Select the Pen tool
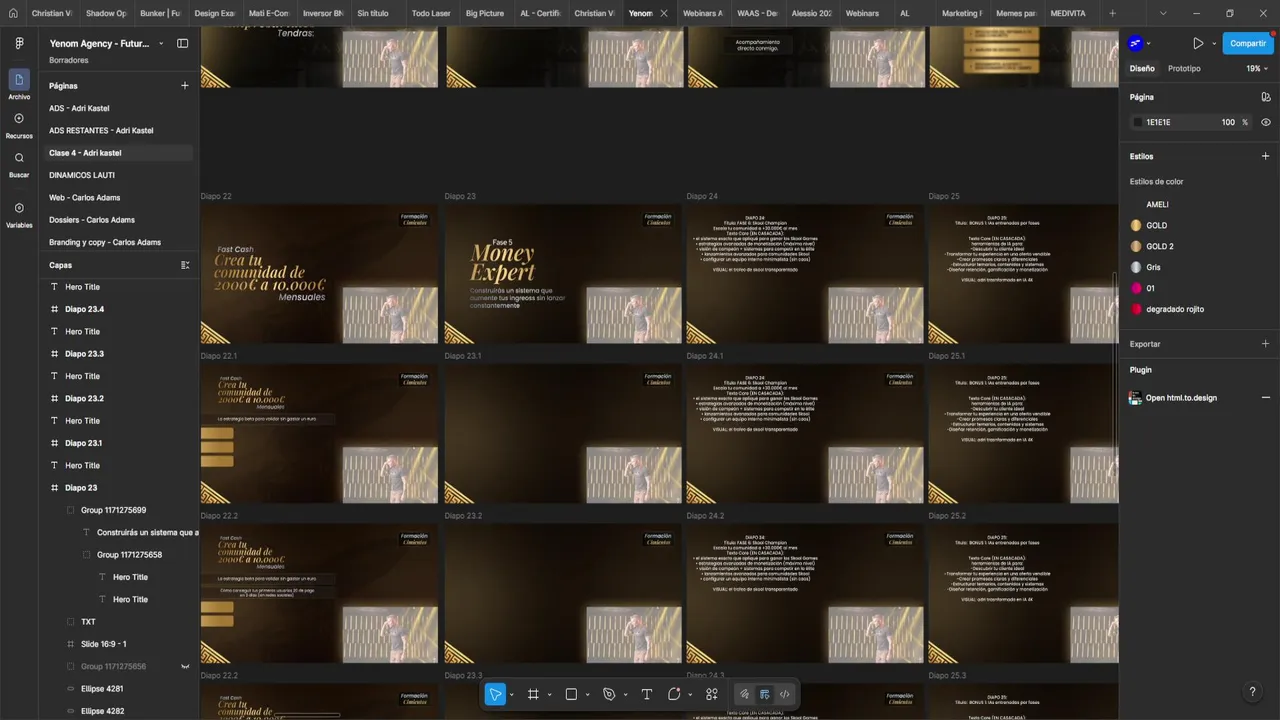1280x720 pixels. [609, 694]
